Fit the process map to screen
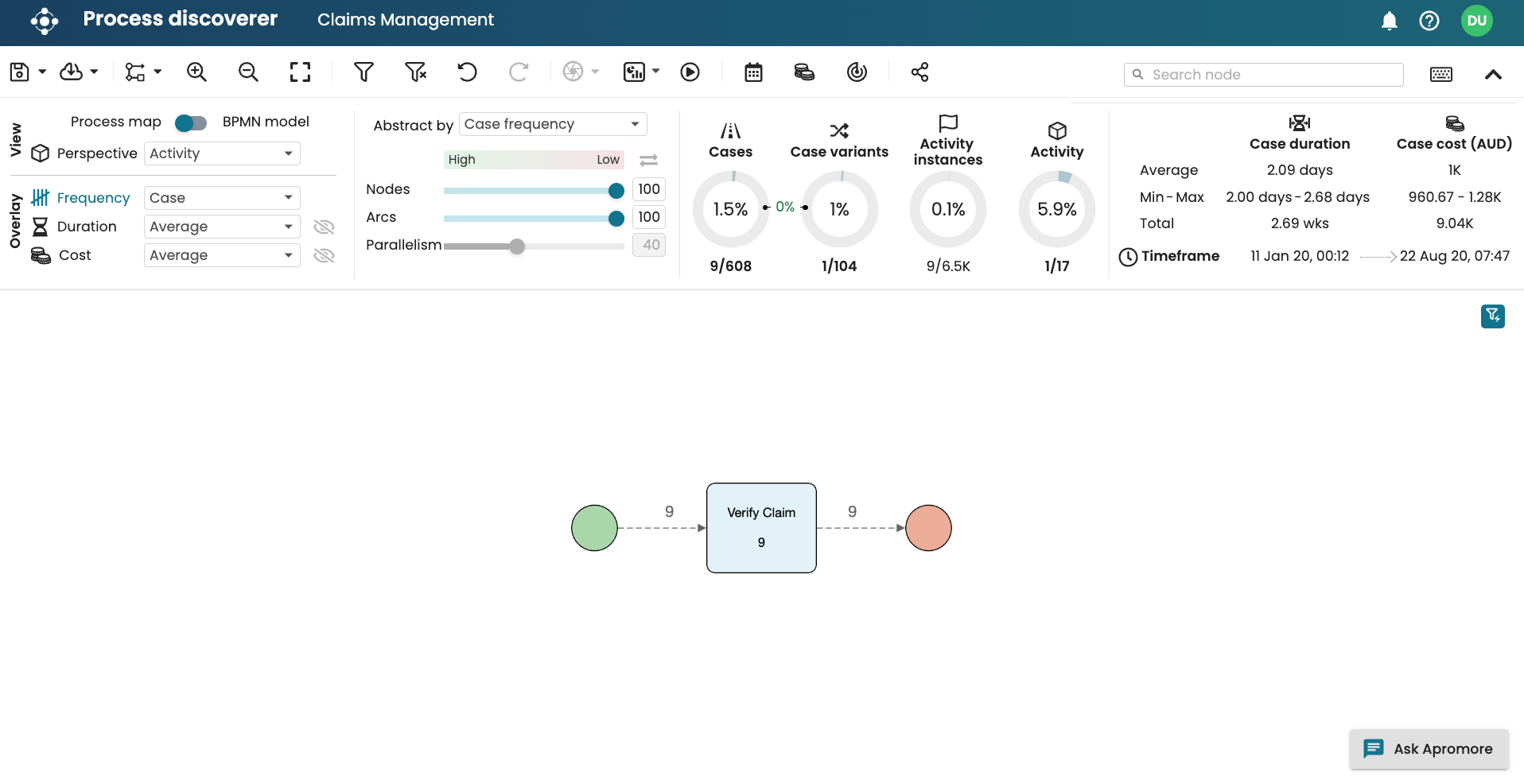1524x784 pixels. pyautogui.click(x=300, y=72)
